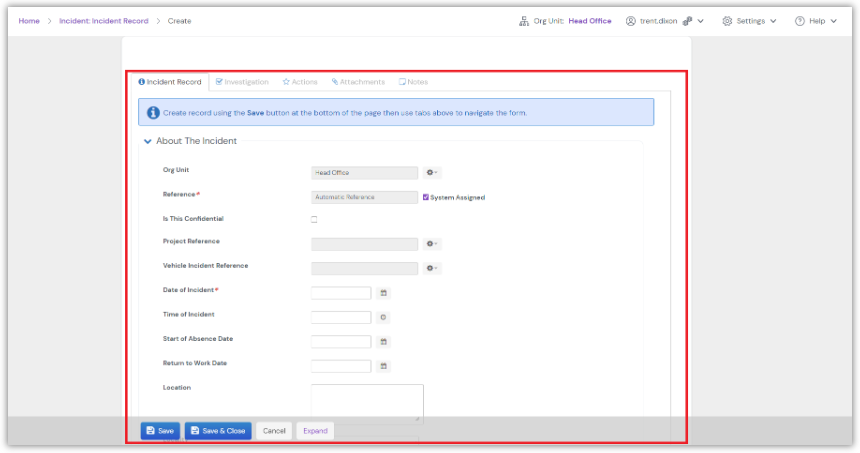Collapse the About The Incident section
The image size is (860, 453).
coord(148,141)
